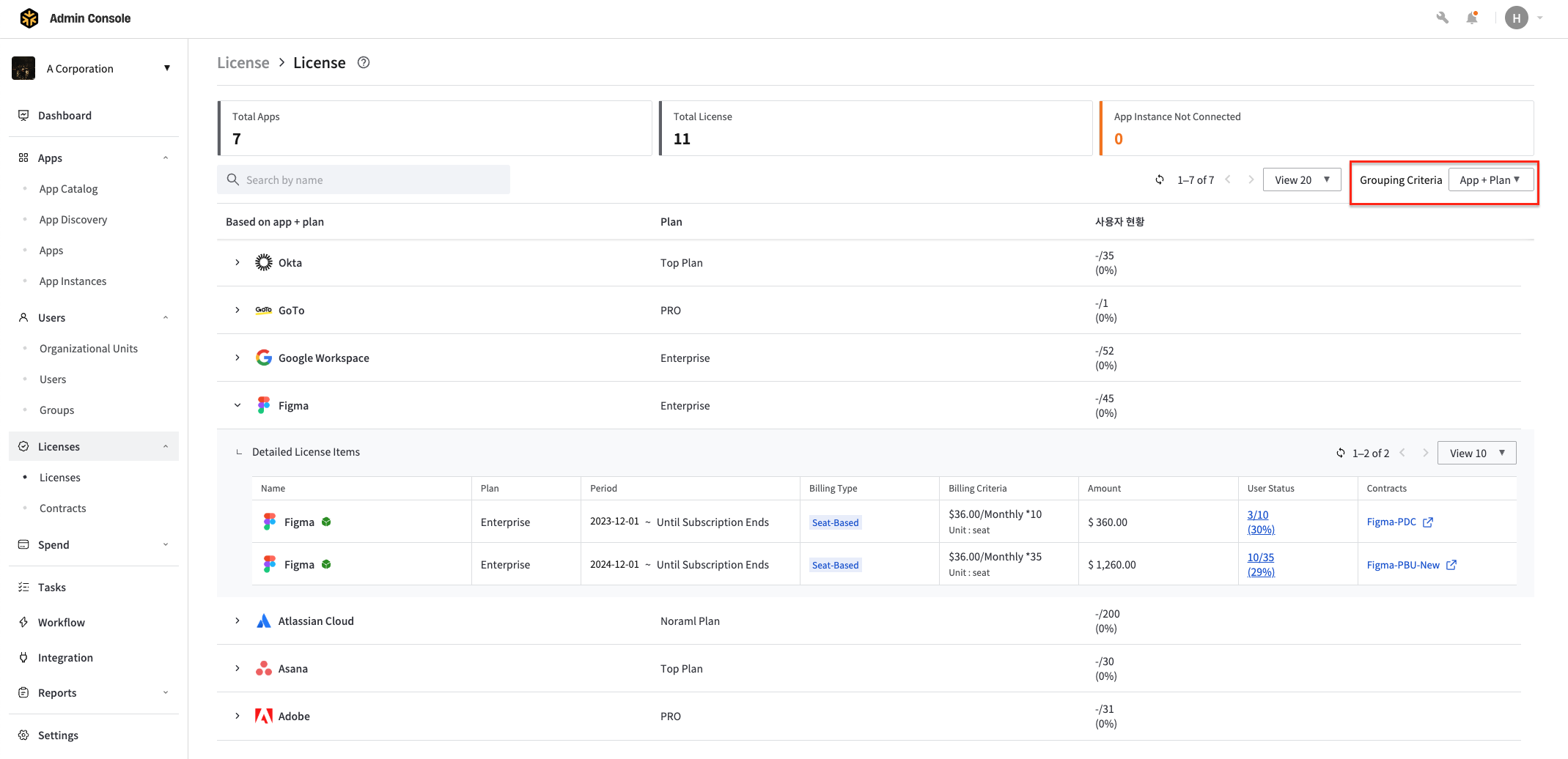Click the wrench tools icon in header
Screen dimensions: 1568x759
click(1442, 18)
